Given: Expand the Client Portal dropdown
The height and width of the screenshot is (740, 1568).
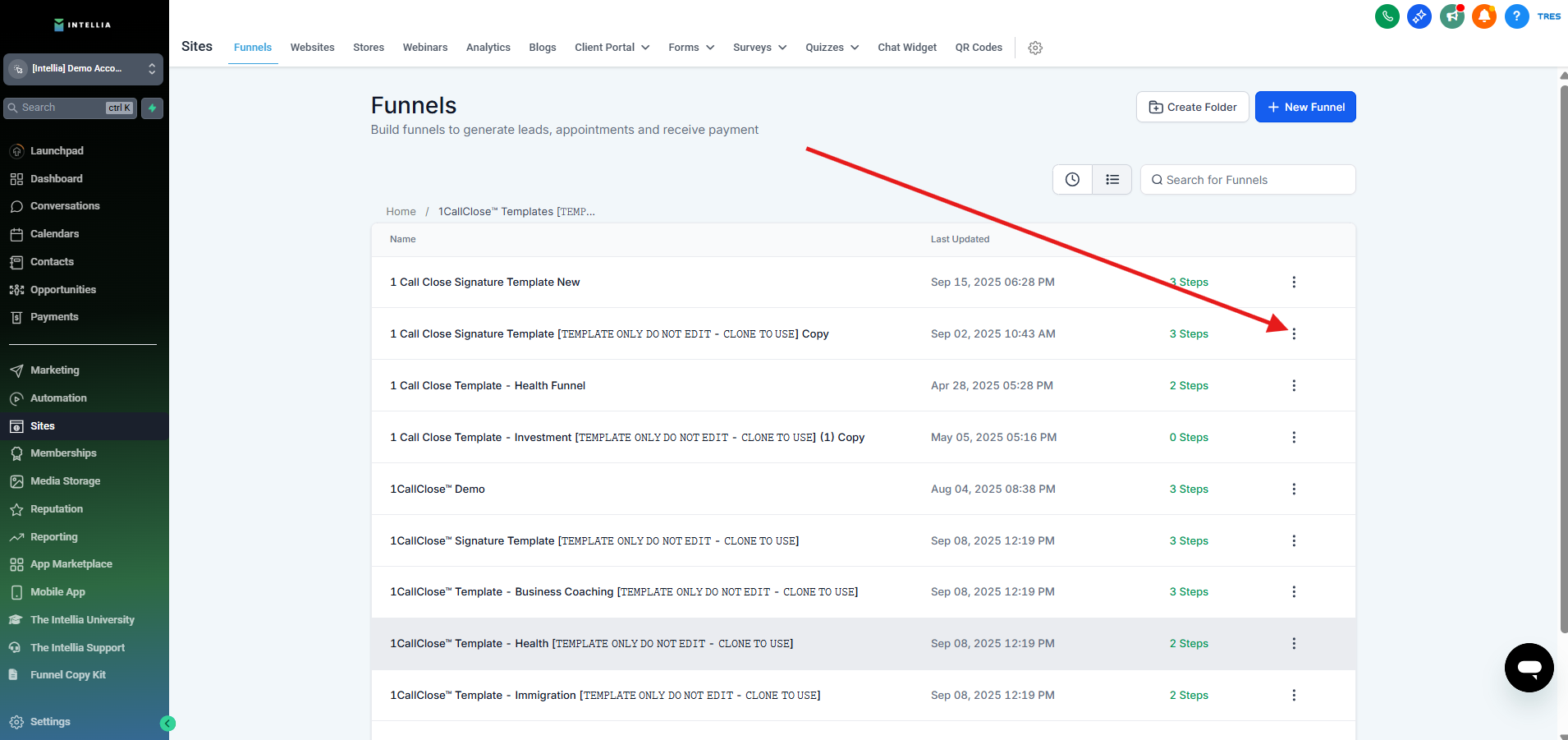Looking at the screenshot, I should coord(612,48).
